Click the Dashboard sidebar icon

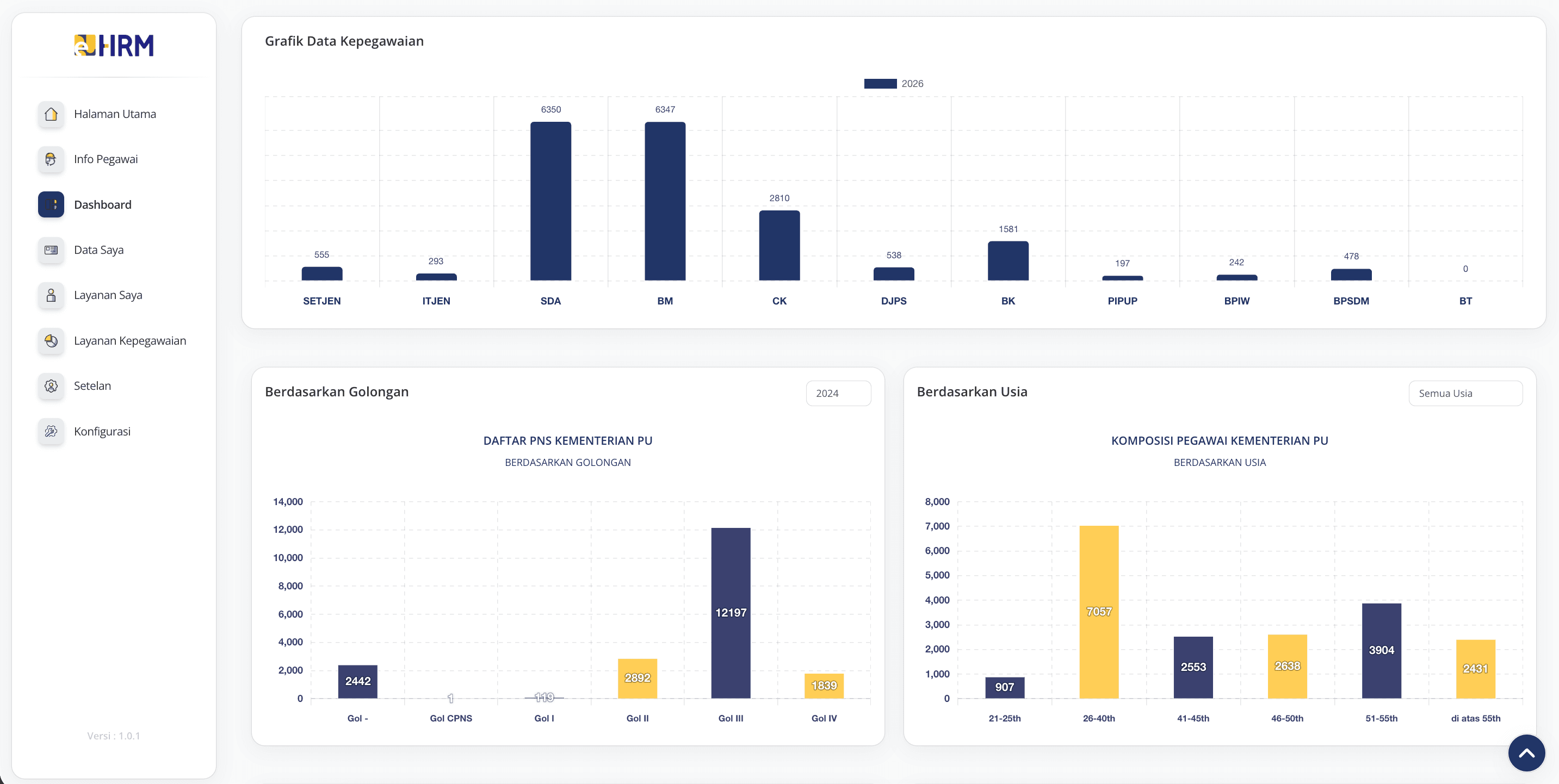coord(51,204)
